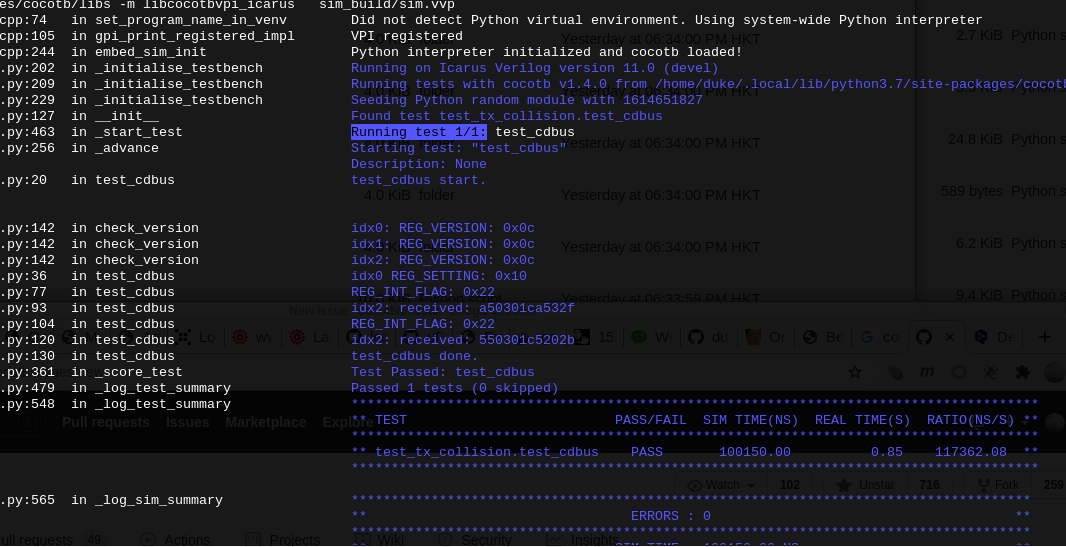Screen dimensions: 1066x547
Task: Open Explore in GitHub header
Action: (x=347, y=422)
